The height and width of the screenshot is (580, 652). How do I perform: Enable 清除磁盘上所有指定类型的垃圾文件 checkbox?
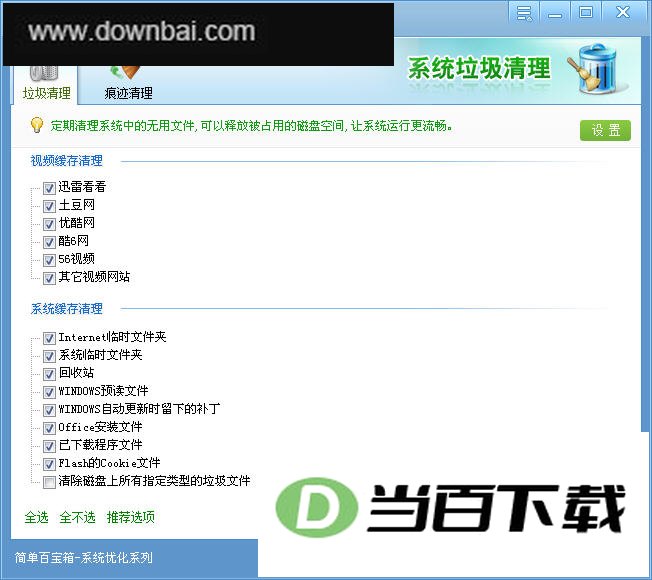pyautogui.click(x=49, y=482)
